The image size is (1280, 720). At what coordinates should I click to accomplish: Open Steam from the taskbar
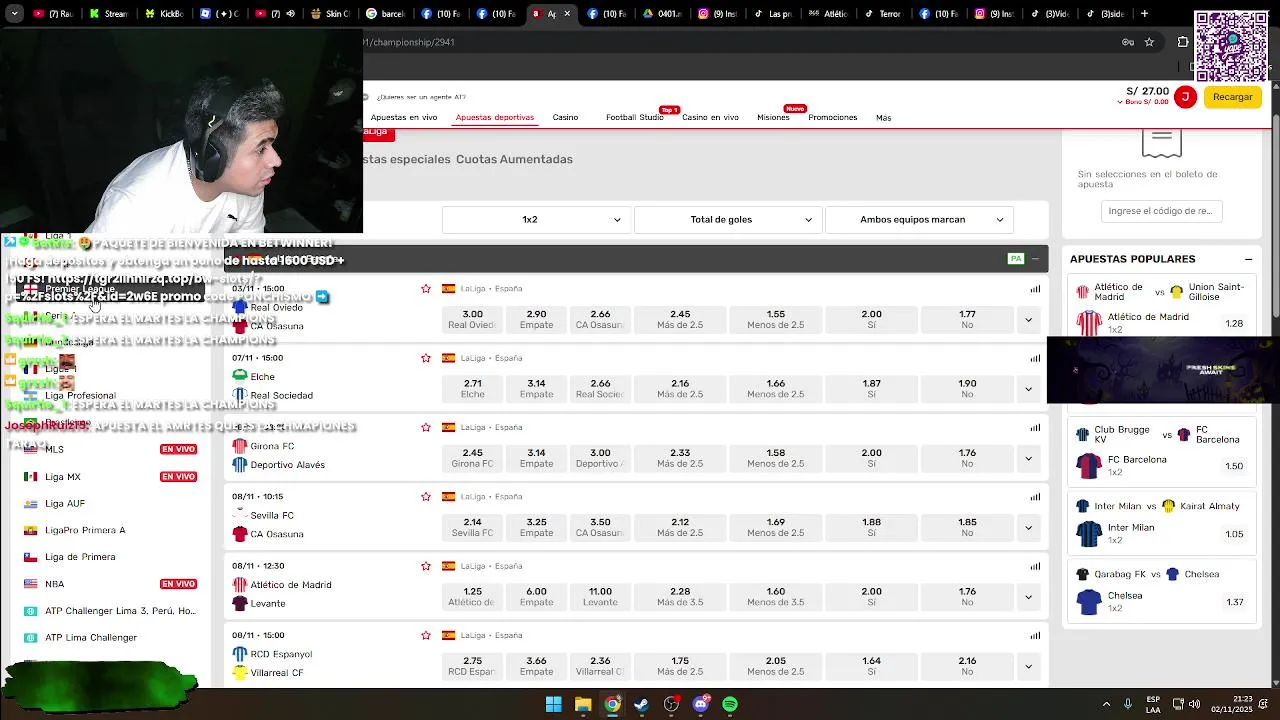click(x=641, y=704)
